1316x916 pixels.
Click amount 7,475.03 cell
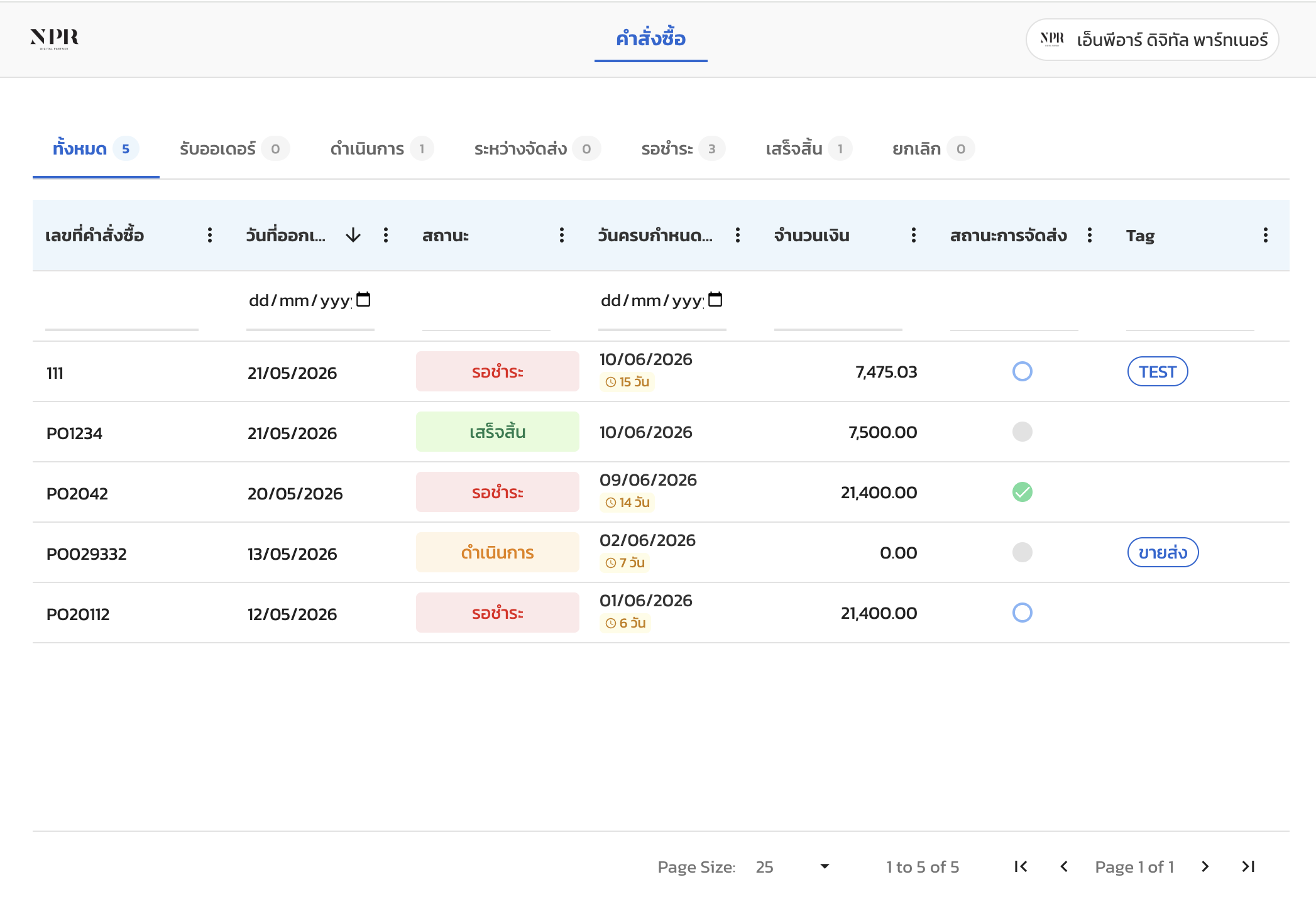pyautogui.click(x=886, y=372)
